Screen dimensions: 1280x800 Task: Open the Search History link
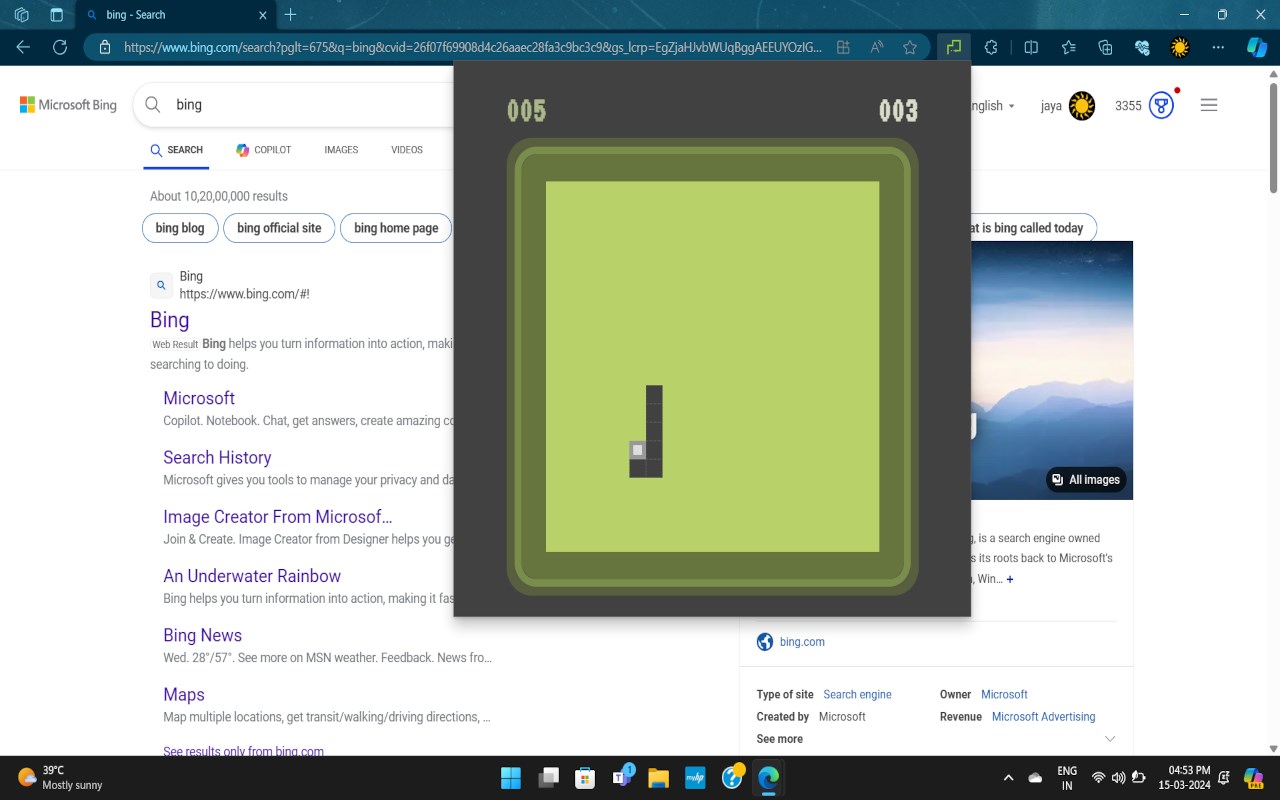tap(217, 457)
